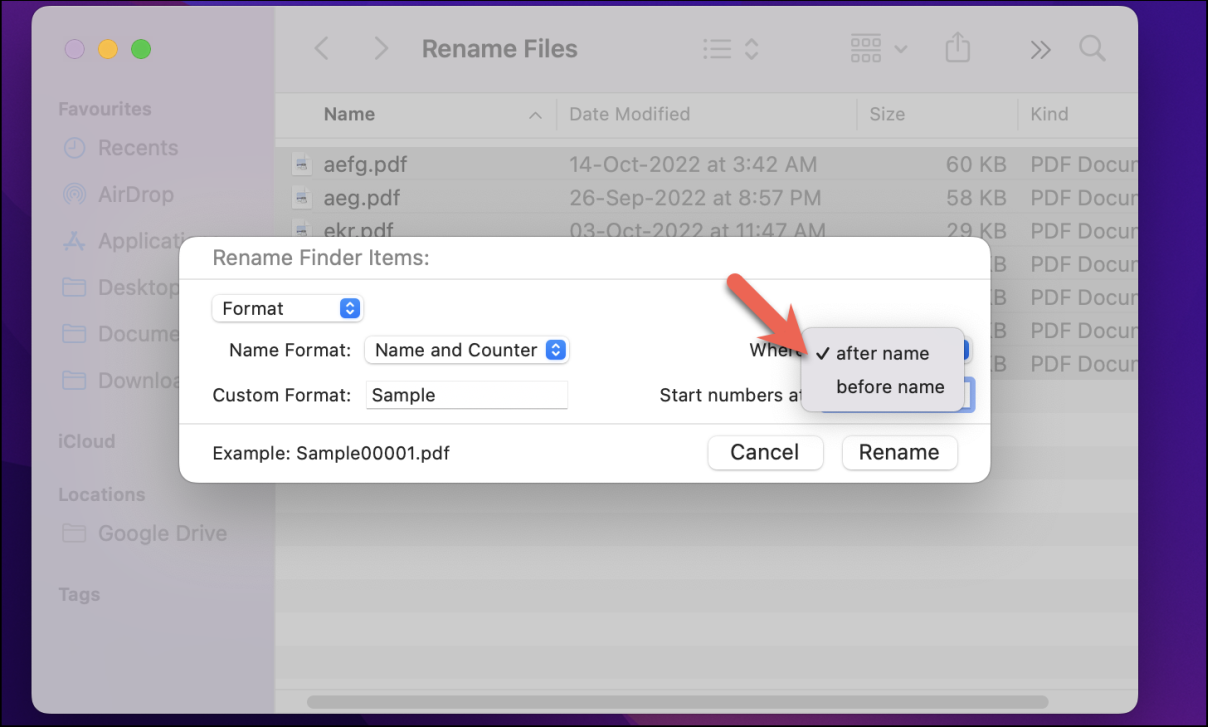Open AirDrop in the sidebar
Viewport: 1208px width, 727px height.
pyautogui.click(x=135, y=194)
